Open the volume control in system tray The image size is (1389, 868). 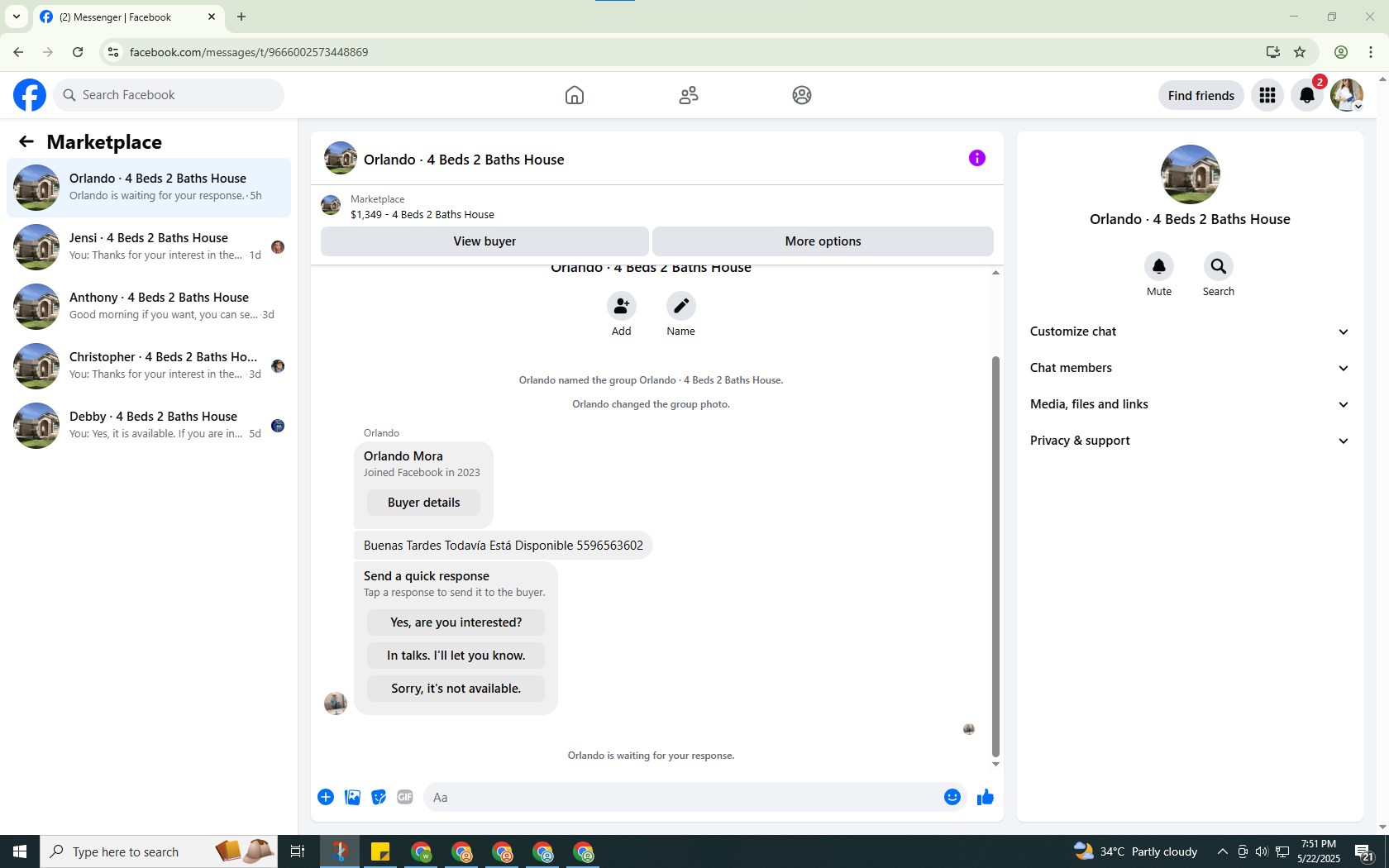tap(1261, 851)
